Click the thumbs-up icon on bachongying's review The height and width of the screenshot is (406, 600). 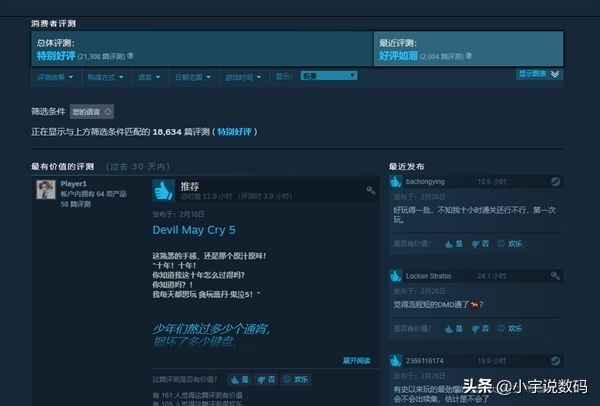pyautogui.click(x=396, y=182)
